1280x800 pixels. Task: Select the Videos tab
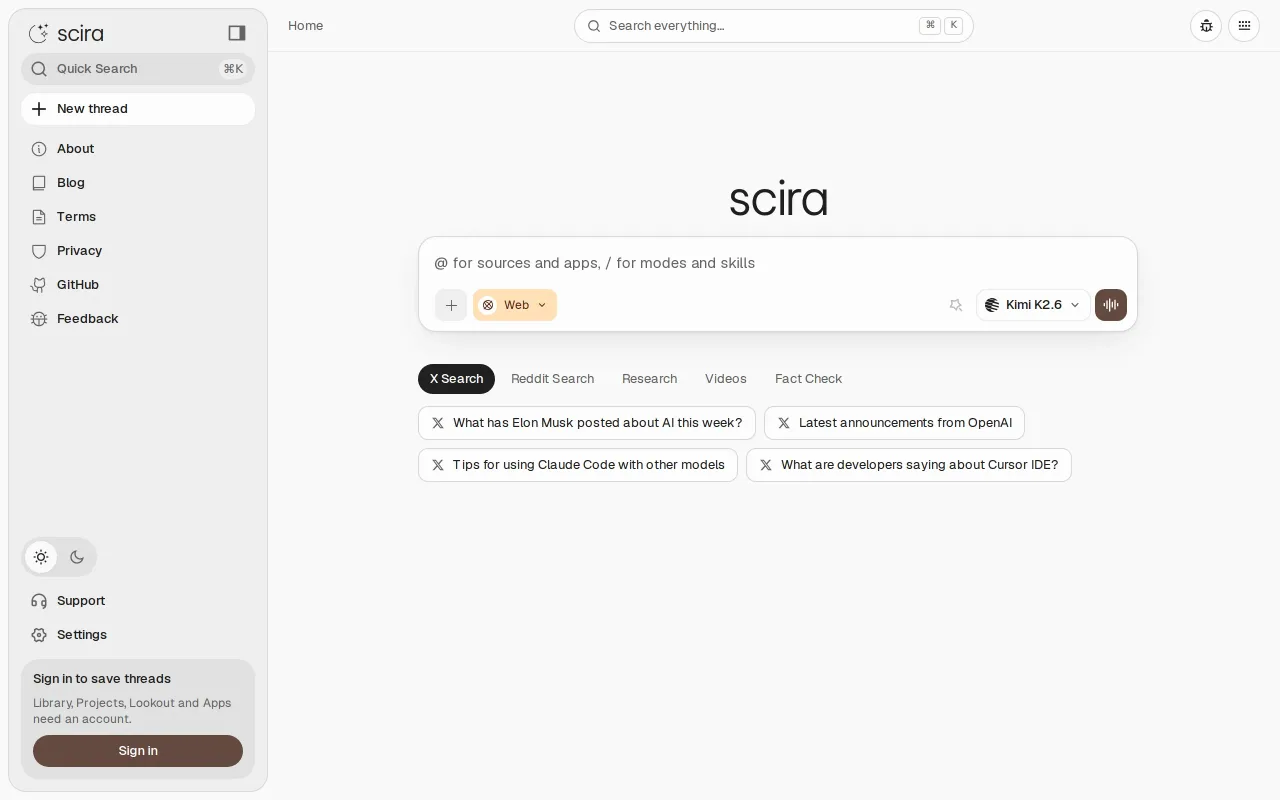[x=725, y=379]
